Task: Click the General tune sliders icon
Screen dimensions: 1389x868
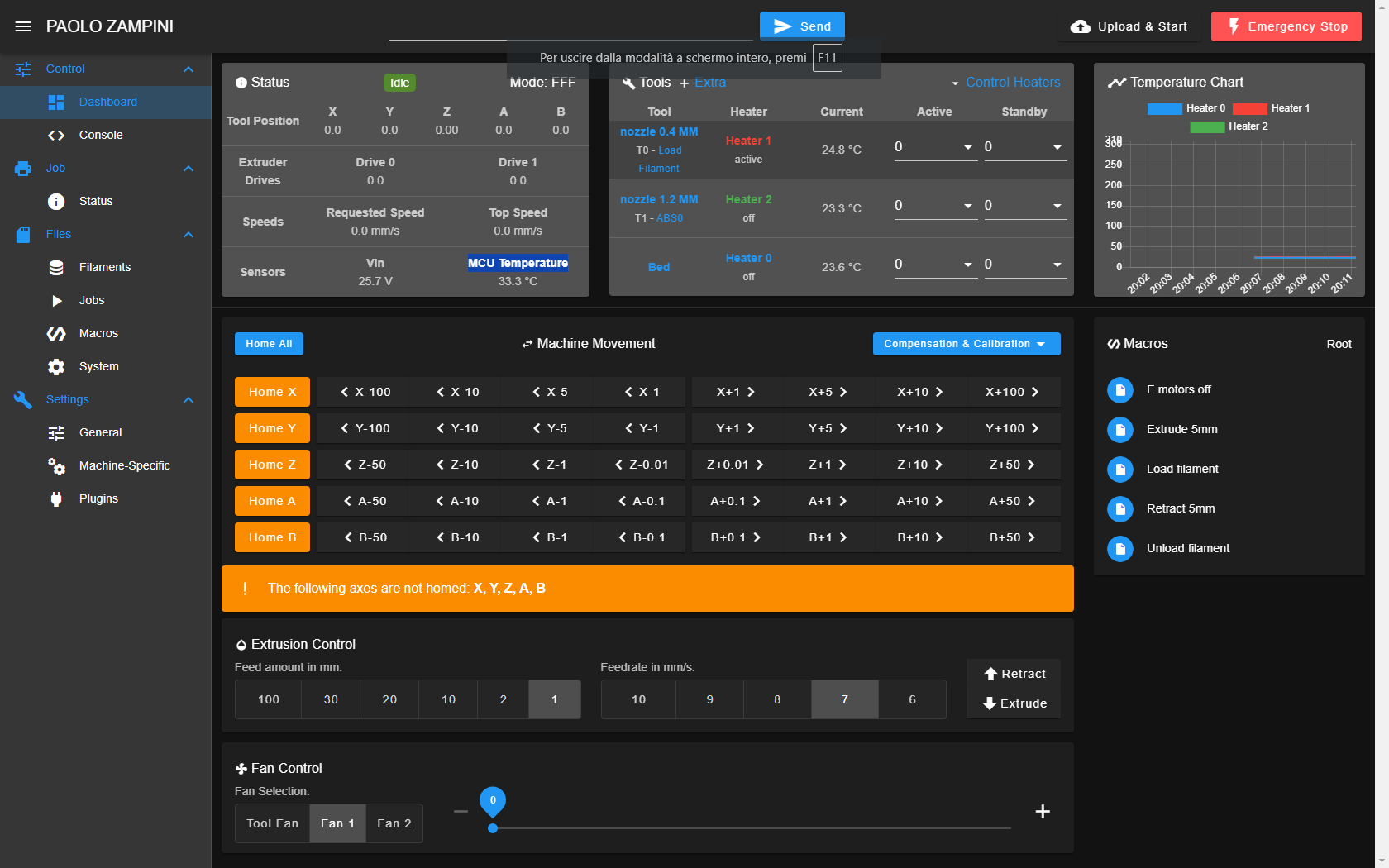Action: point(56,433)
